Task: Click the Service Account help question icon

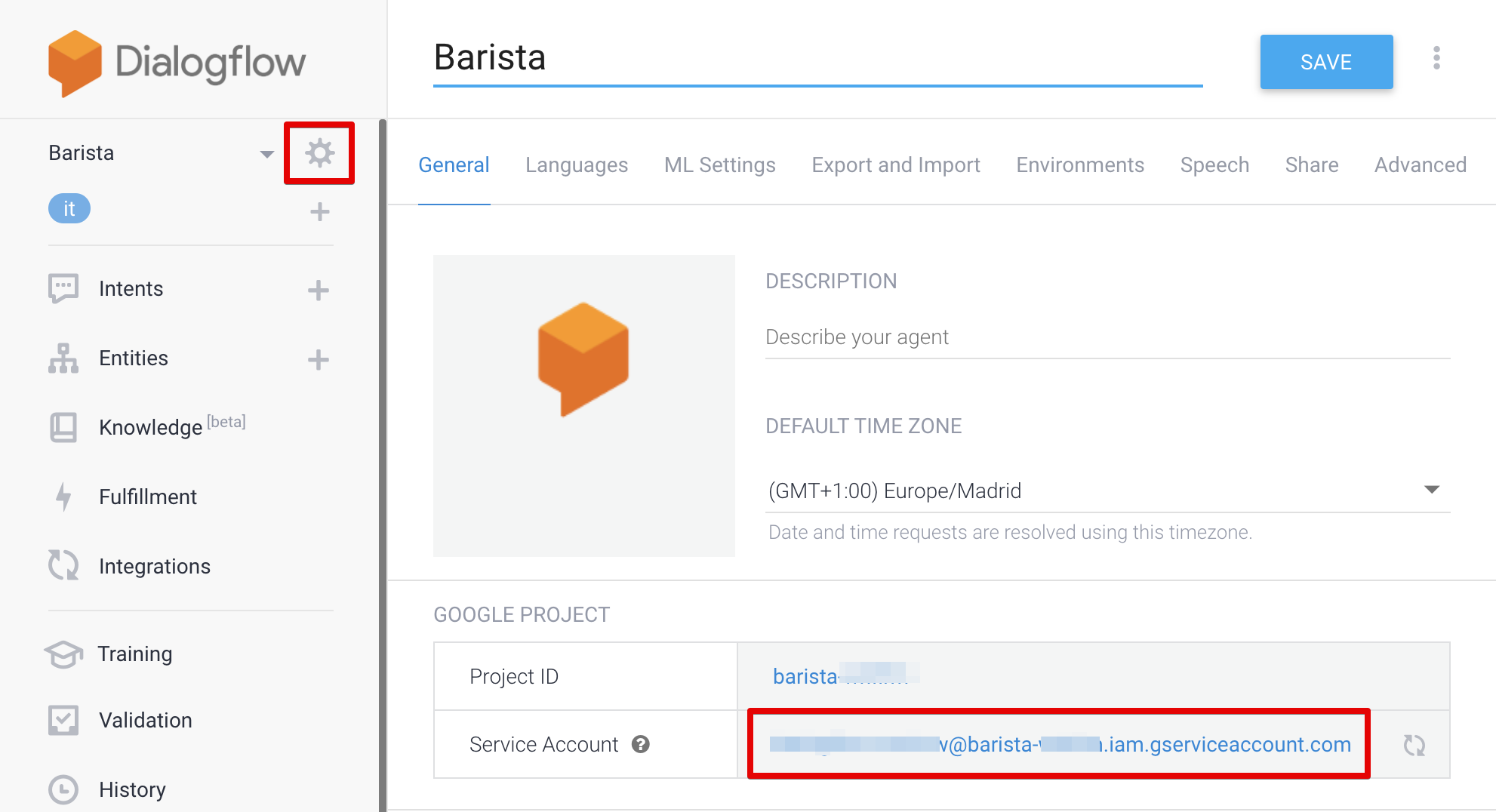Action: (x=641, y=745)
